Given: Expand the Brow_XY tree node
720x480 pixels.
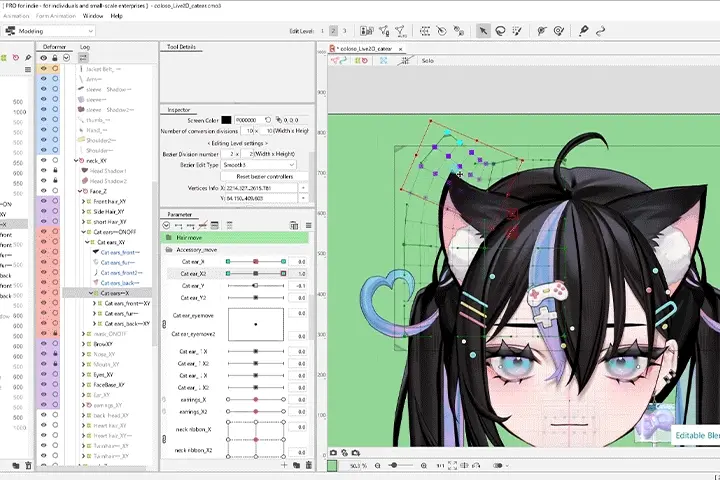Looking at the screenshot, I should [x=83, y=344].
